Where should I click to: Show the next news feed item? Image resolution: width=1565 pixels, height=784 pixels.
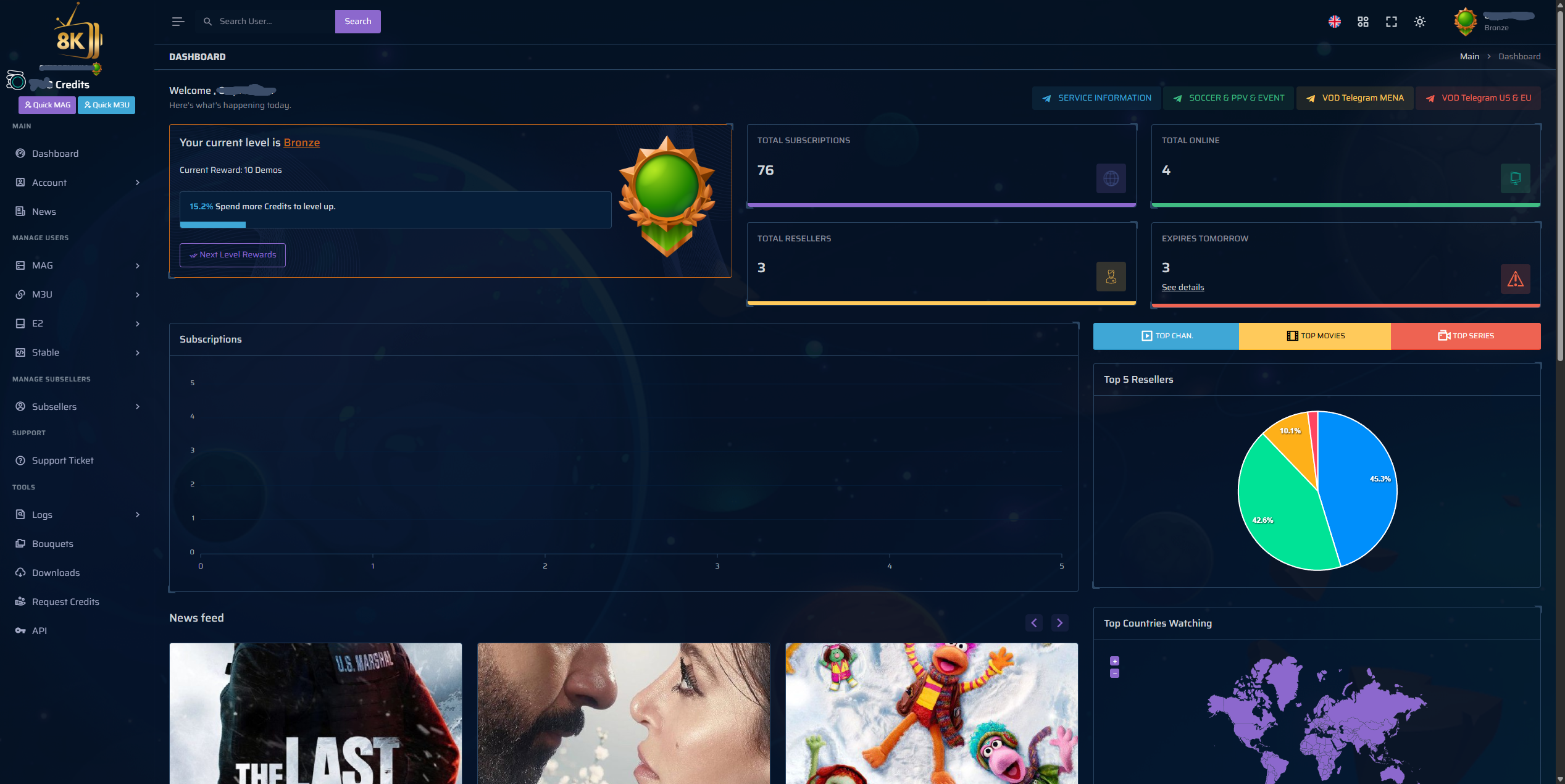point(1059,623)
